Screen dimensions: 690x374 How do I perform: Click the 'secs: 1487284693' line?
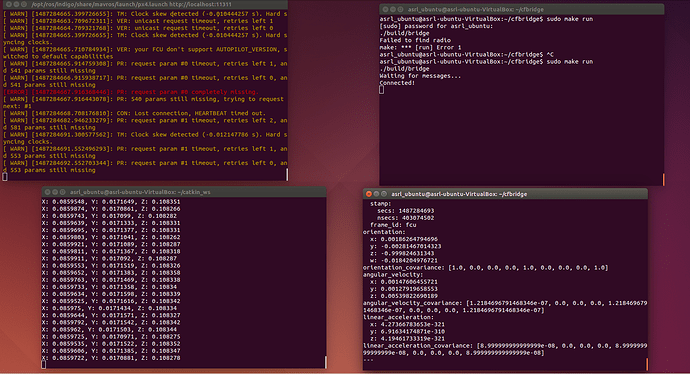pos(405,211)
